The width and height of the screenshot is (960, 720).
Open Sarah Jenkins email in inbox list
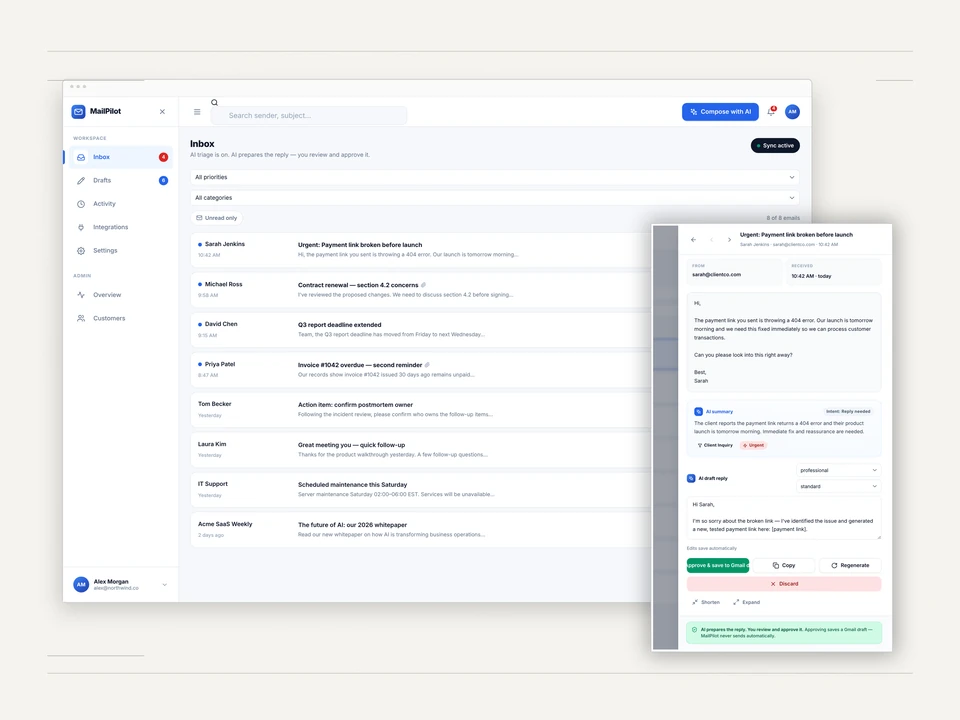(x=421, y=250)
